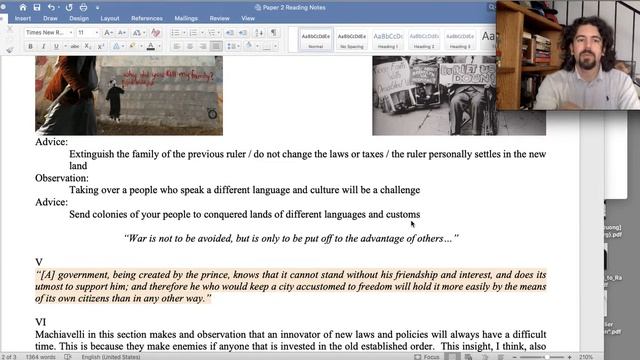Viewport: 640px width, 360px height.
Task: Open the Customize Quick Access Toolbar dropdown
Action: (x=98, y=7)
